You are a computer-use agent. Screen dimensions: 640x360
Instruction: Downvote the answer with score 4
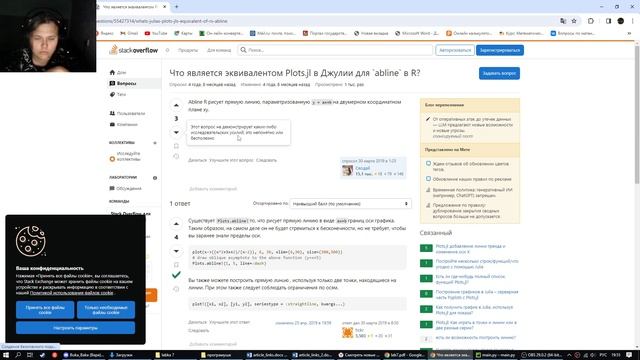176,251
